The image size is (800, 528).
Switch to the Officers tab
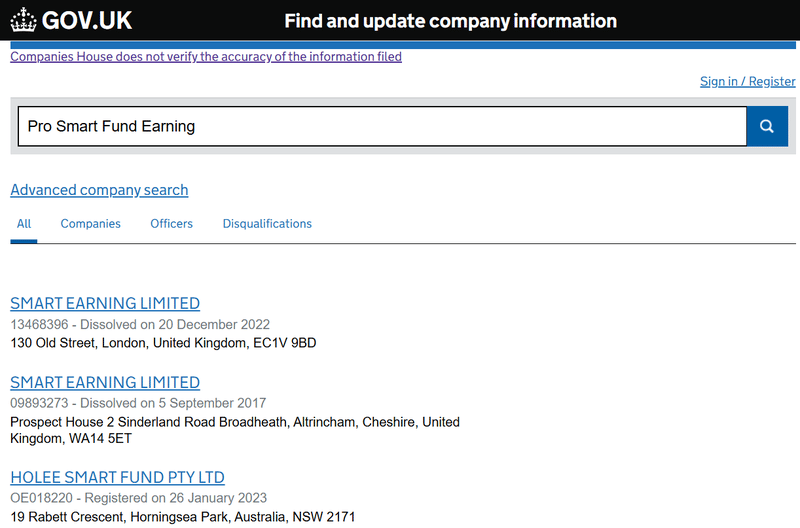tap(171, 224)
